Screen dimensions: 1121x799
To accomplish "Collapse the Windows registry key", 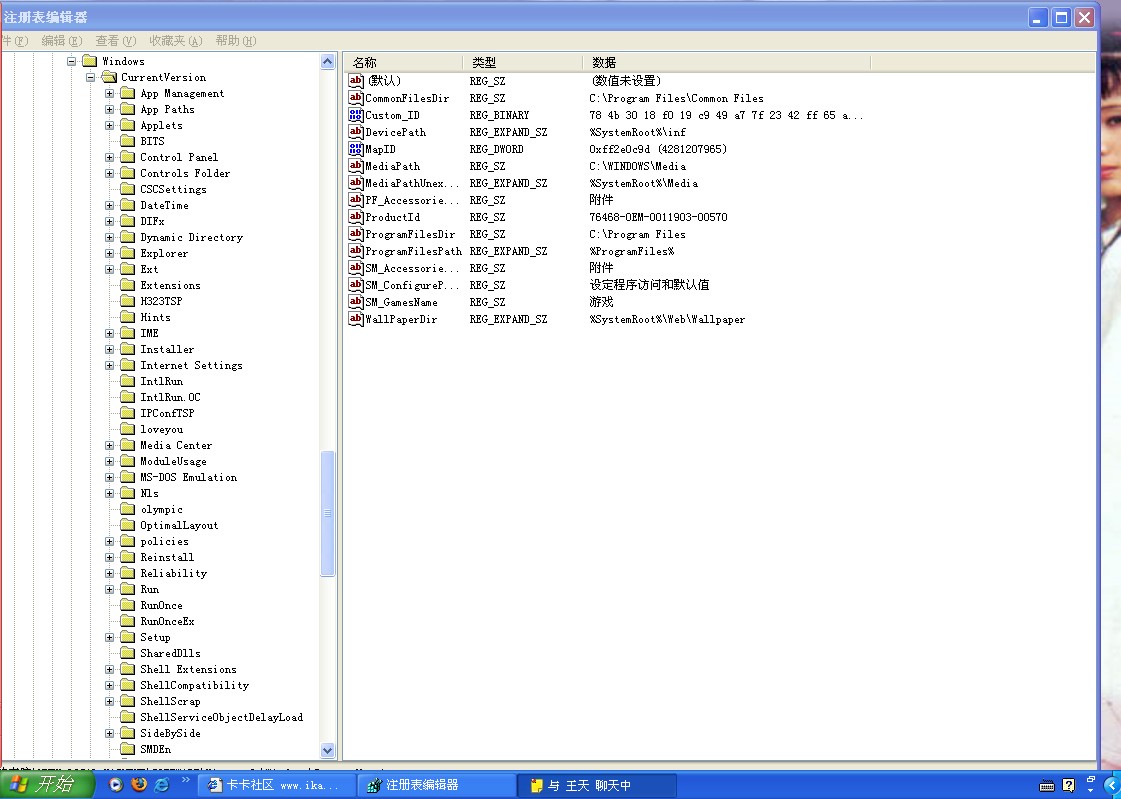I will pyautogui.click(x=71, y=61).
